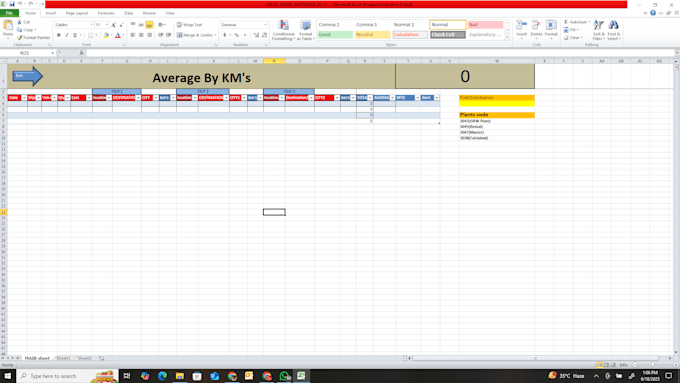Click the Increase Indent icon
Image resolution: width=680 pixels, height=383 pixels.
(169, 35)
